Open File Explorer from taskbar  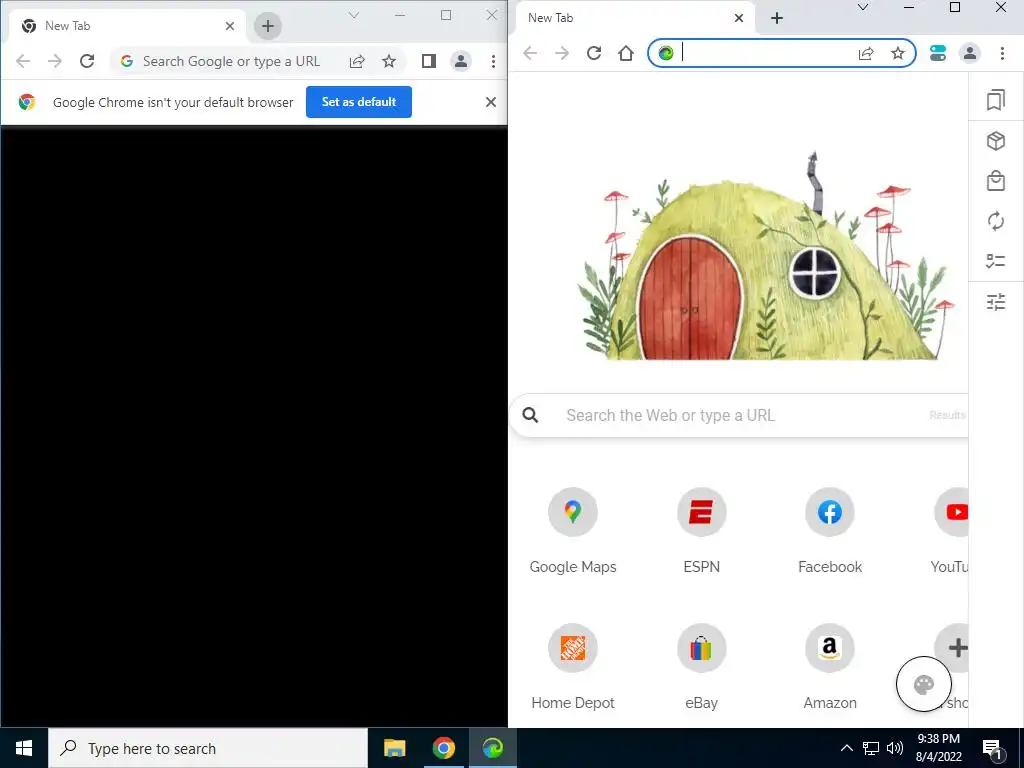tap(394, 748)
